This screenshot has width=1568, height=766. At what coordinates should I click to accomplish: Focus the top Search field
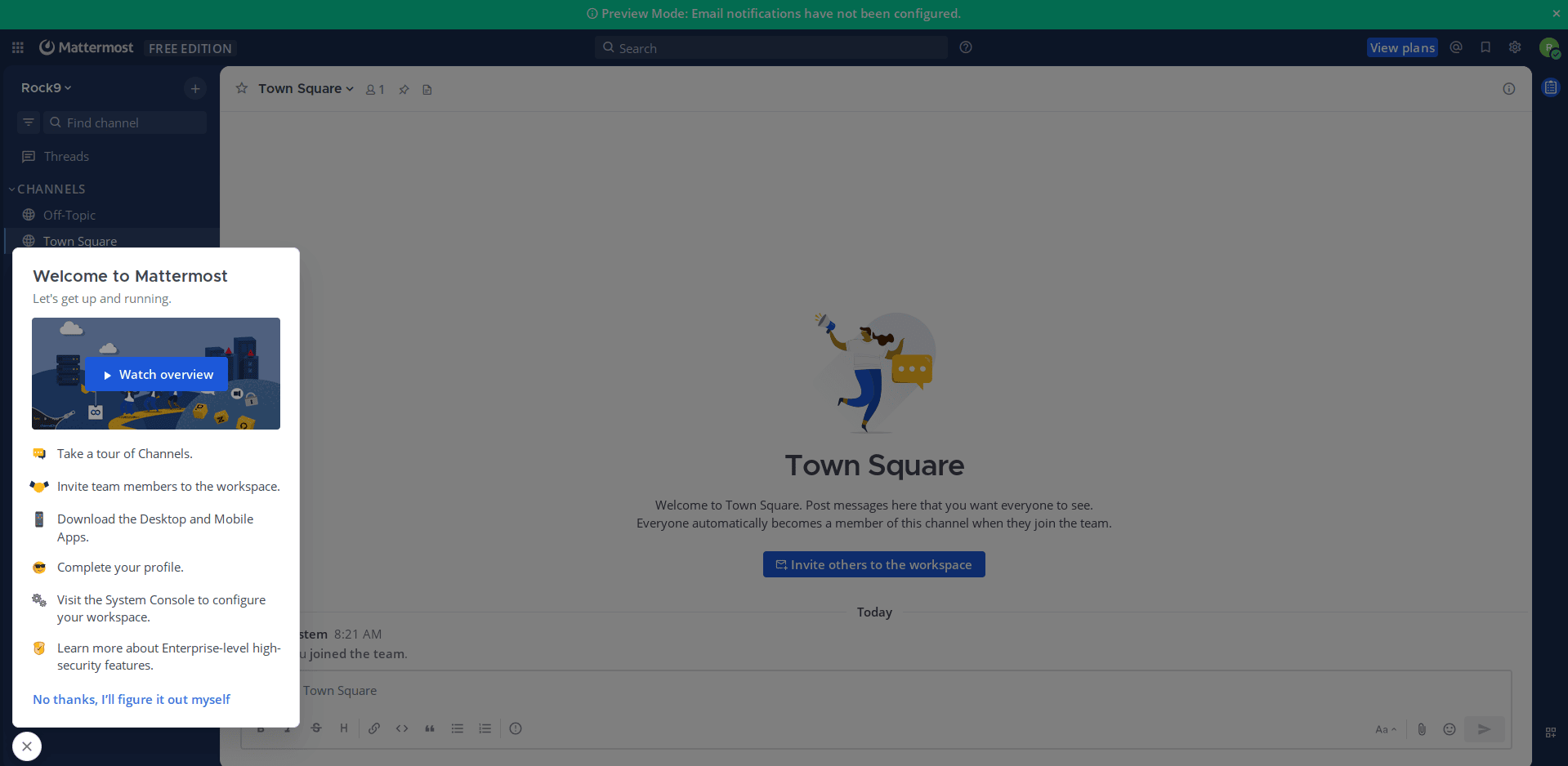pos(771,47)
